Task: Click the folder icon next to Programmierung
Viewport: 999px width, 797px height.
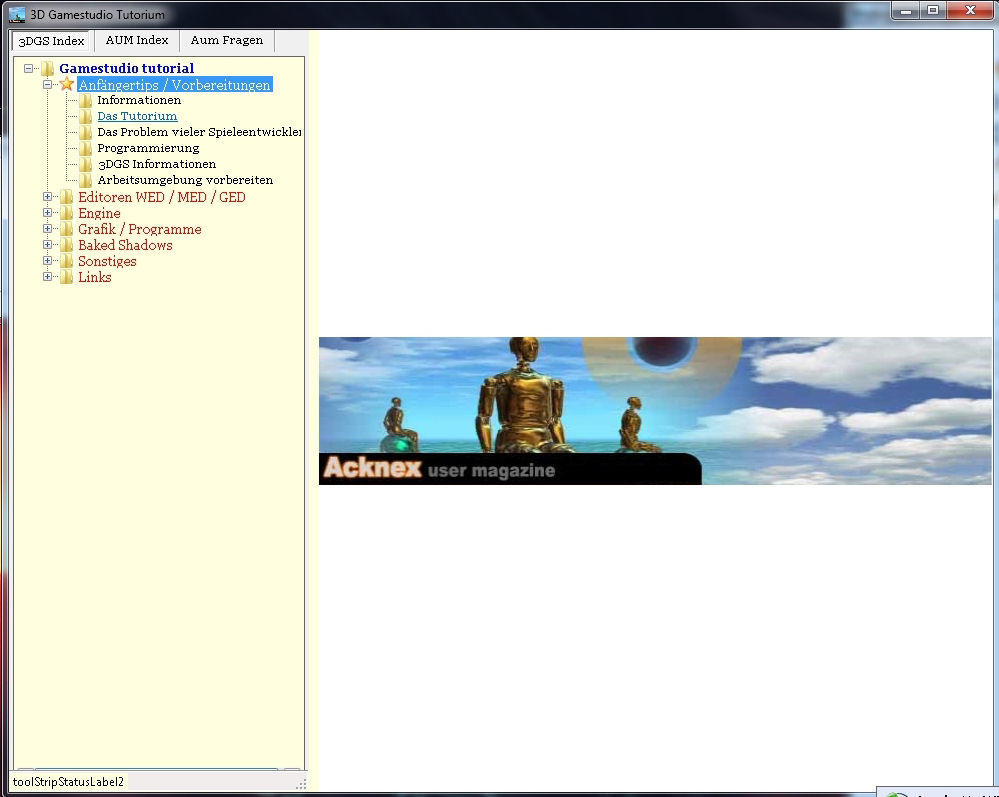Action: 85,148
